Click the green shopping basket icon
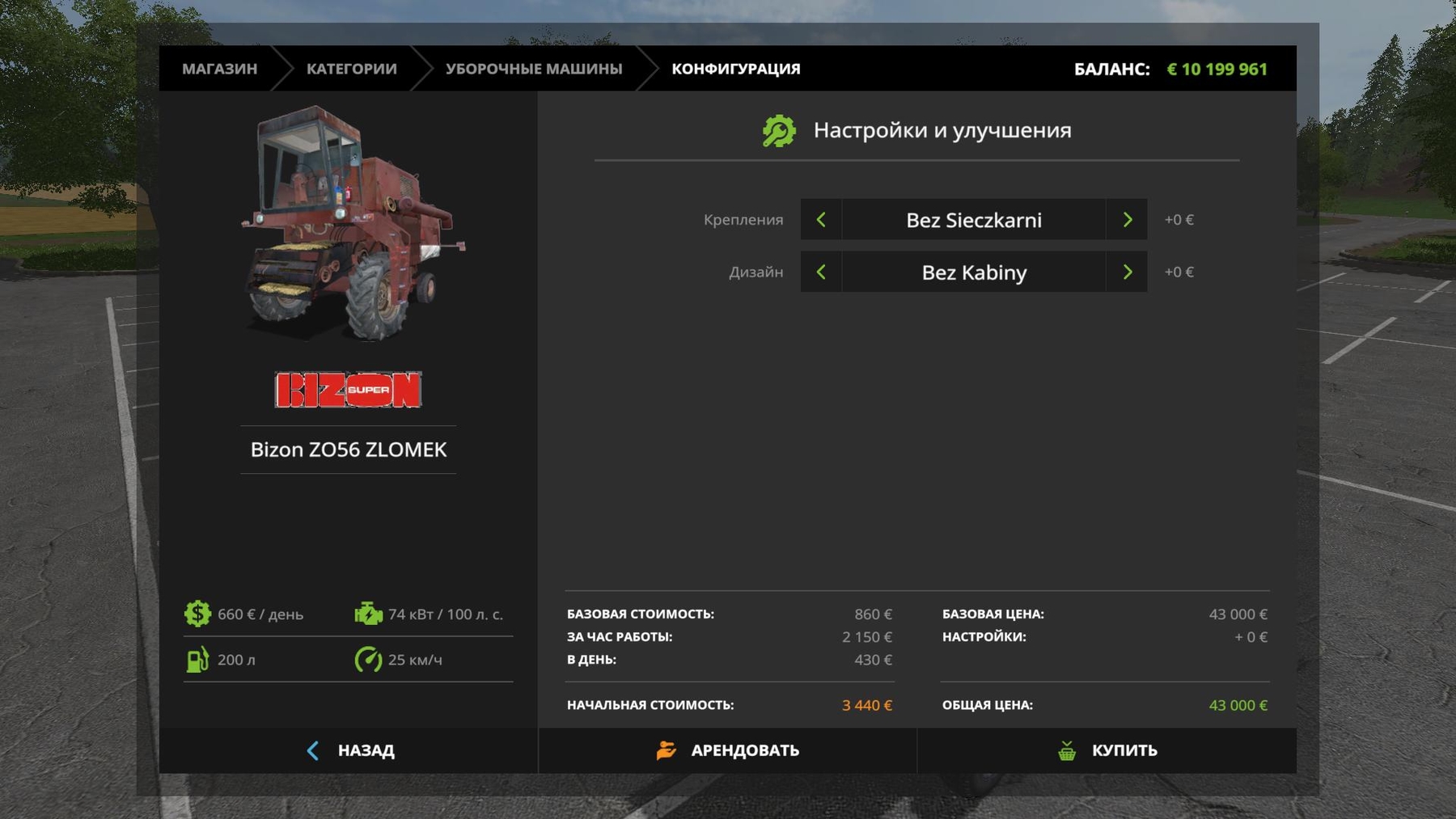 coord(1067,750)
